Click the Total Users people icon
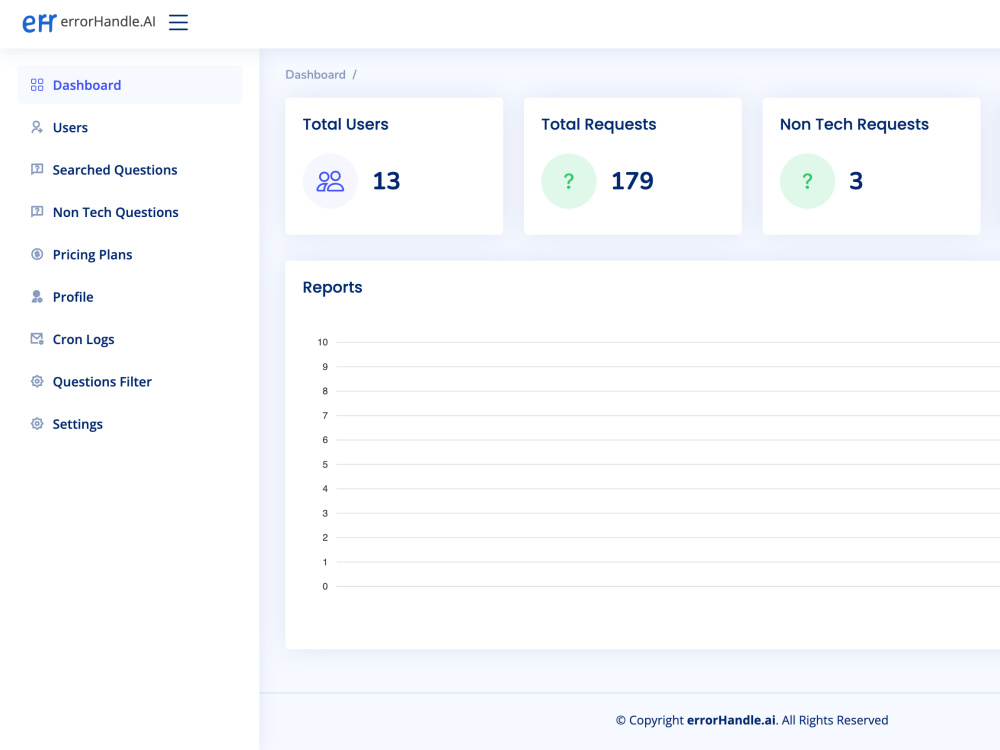1000x750 pixels. coord(330,181)
